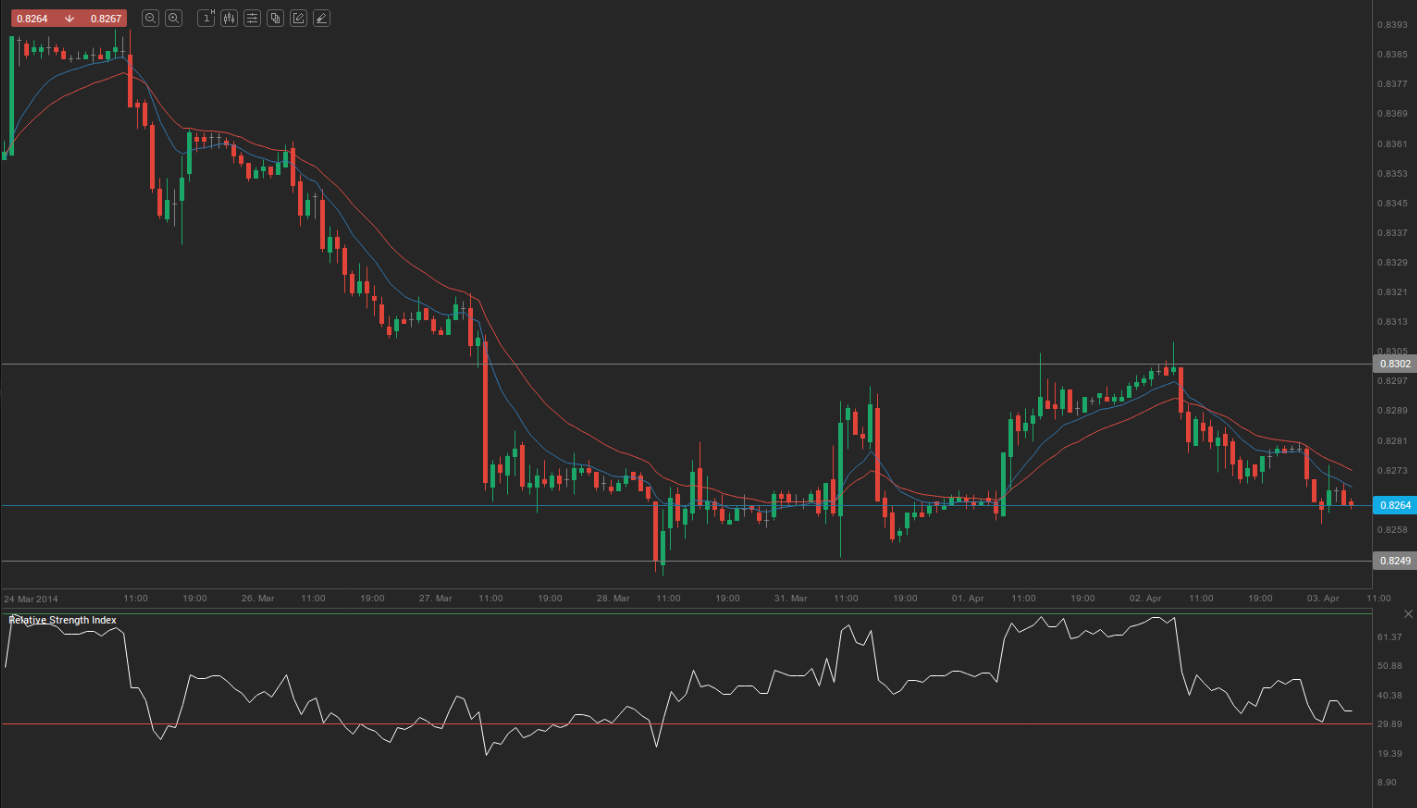The width and height of the screenshot is (1417, 808).
Task: Click the eraser clear drawings icon
Action: pos(321,18)
